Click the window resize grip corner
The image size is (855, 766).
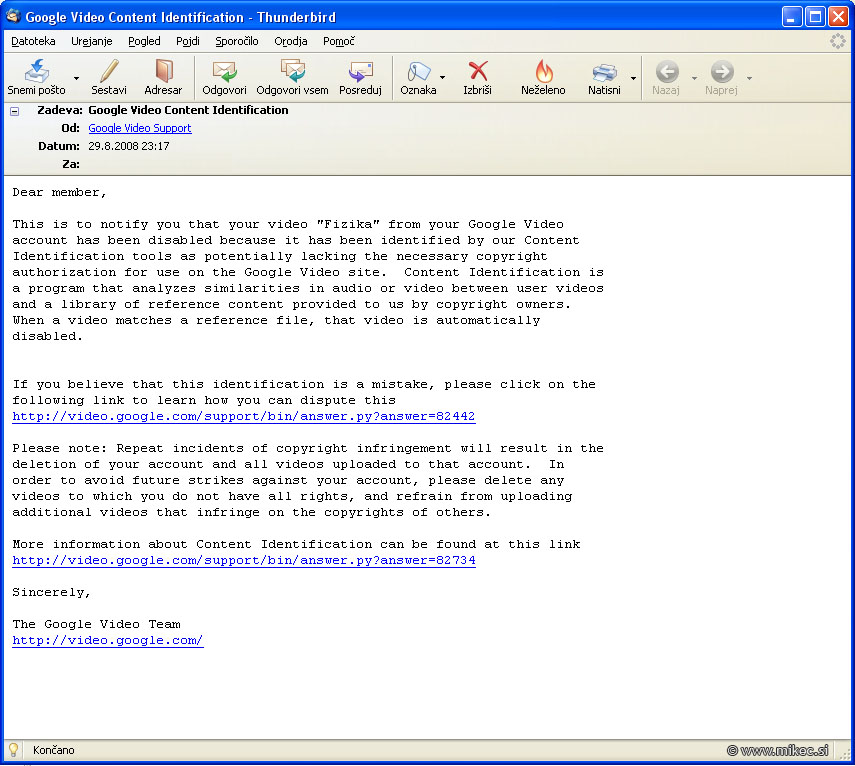[846, 755]
